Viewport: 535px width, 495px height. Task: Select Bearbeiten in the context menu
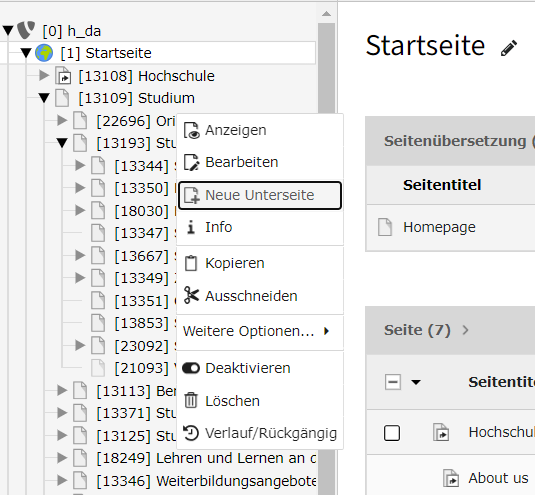coord(260,162)
